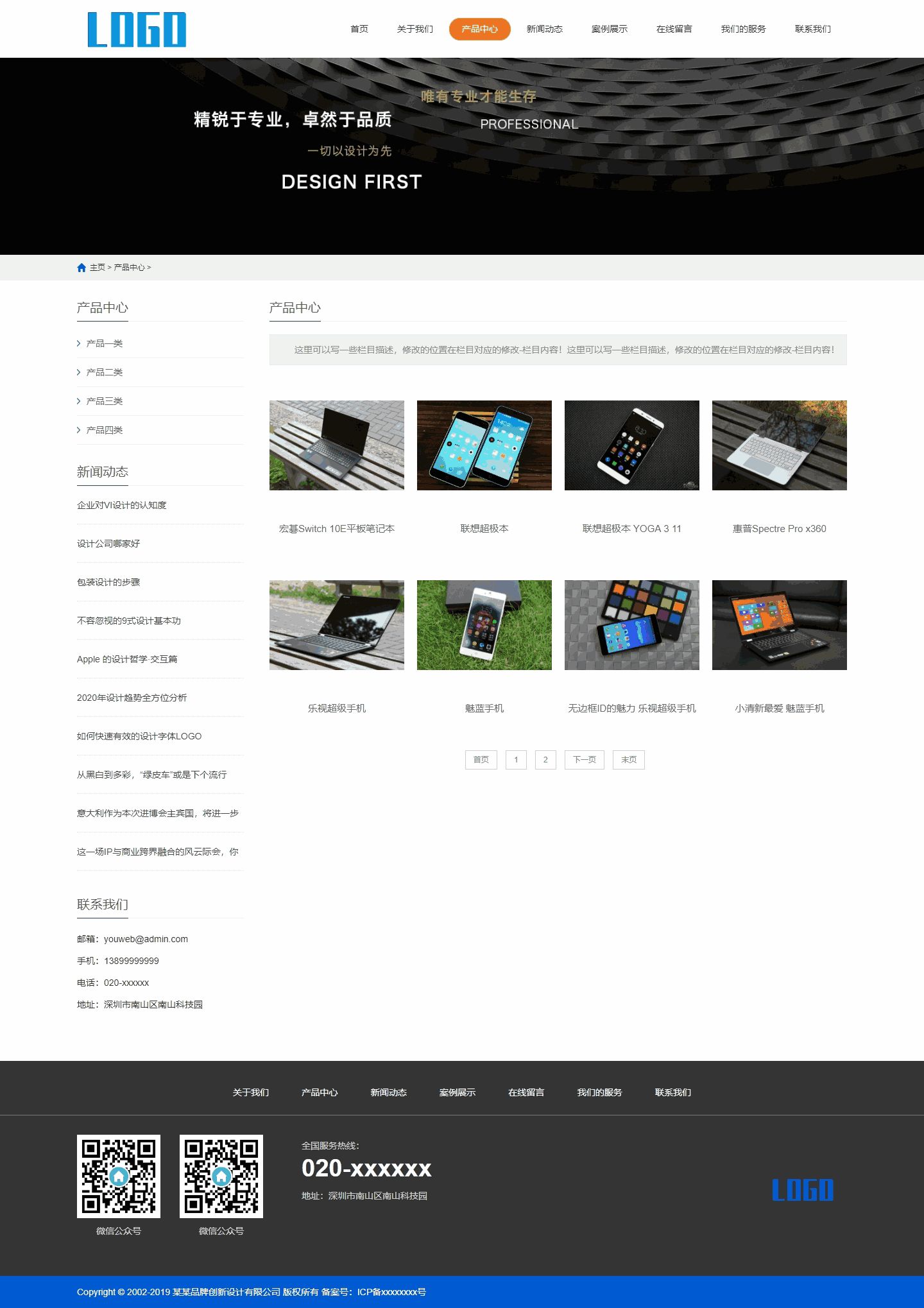Click the first WeChat QR code
Image resolution: width=924 pixels, height=1308 pixels.
[119, 1176]
